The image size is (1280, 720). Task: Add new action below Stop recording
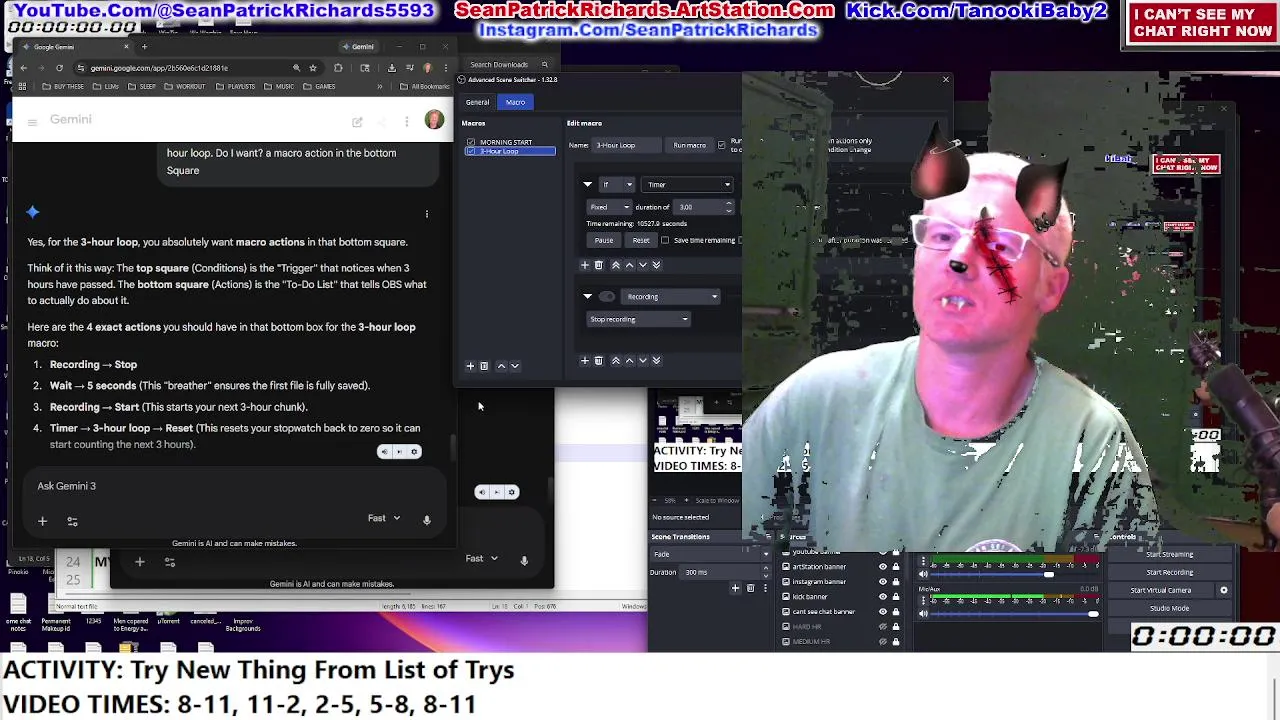(585, 361)
